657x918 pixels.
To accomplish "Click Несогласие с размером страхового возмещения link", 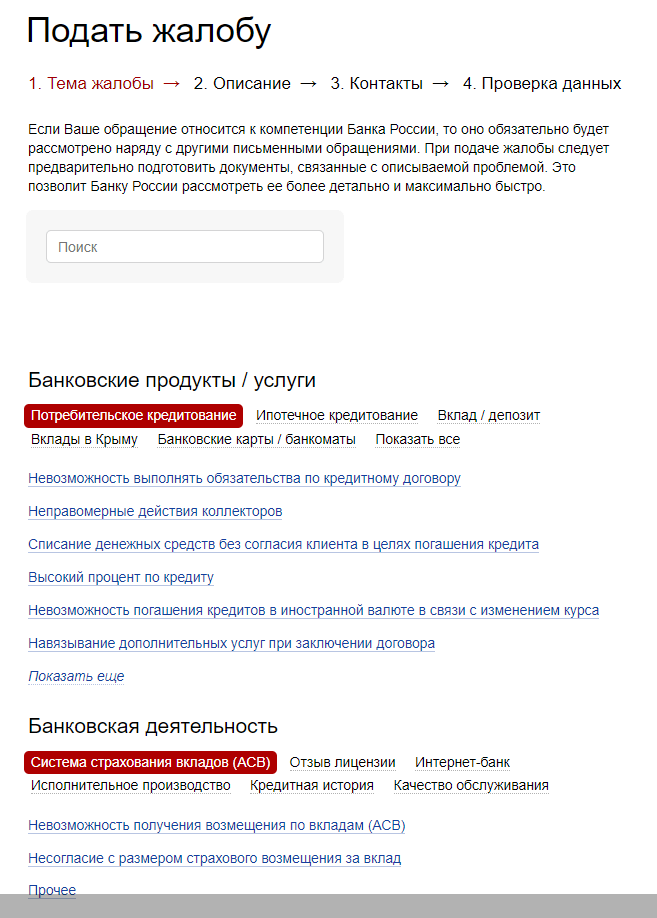I will pyautogui.click(x=214, y=859).
